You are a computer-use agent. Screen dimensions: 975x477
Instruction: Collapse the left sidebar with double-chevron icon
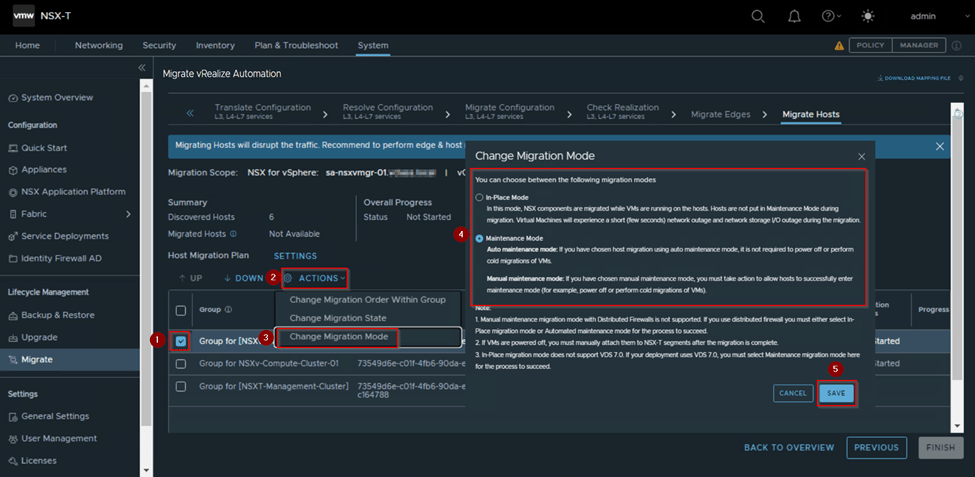[x=142, y=67]
